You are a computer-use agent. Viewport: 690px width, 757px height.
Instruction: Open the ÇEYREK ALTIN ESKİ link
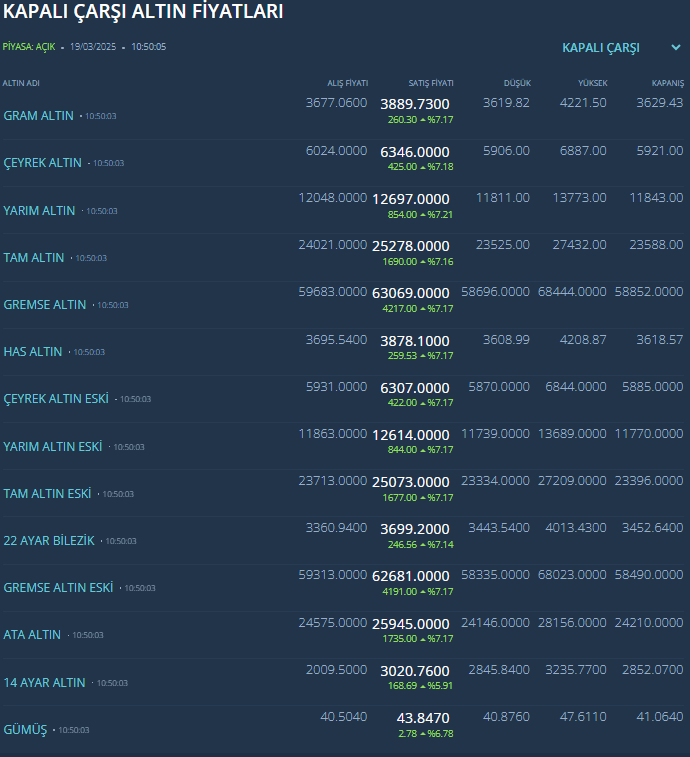click(x=56, y=399)
